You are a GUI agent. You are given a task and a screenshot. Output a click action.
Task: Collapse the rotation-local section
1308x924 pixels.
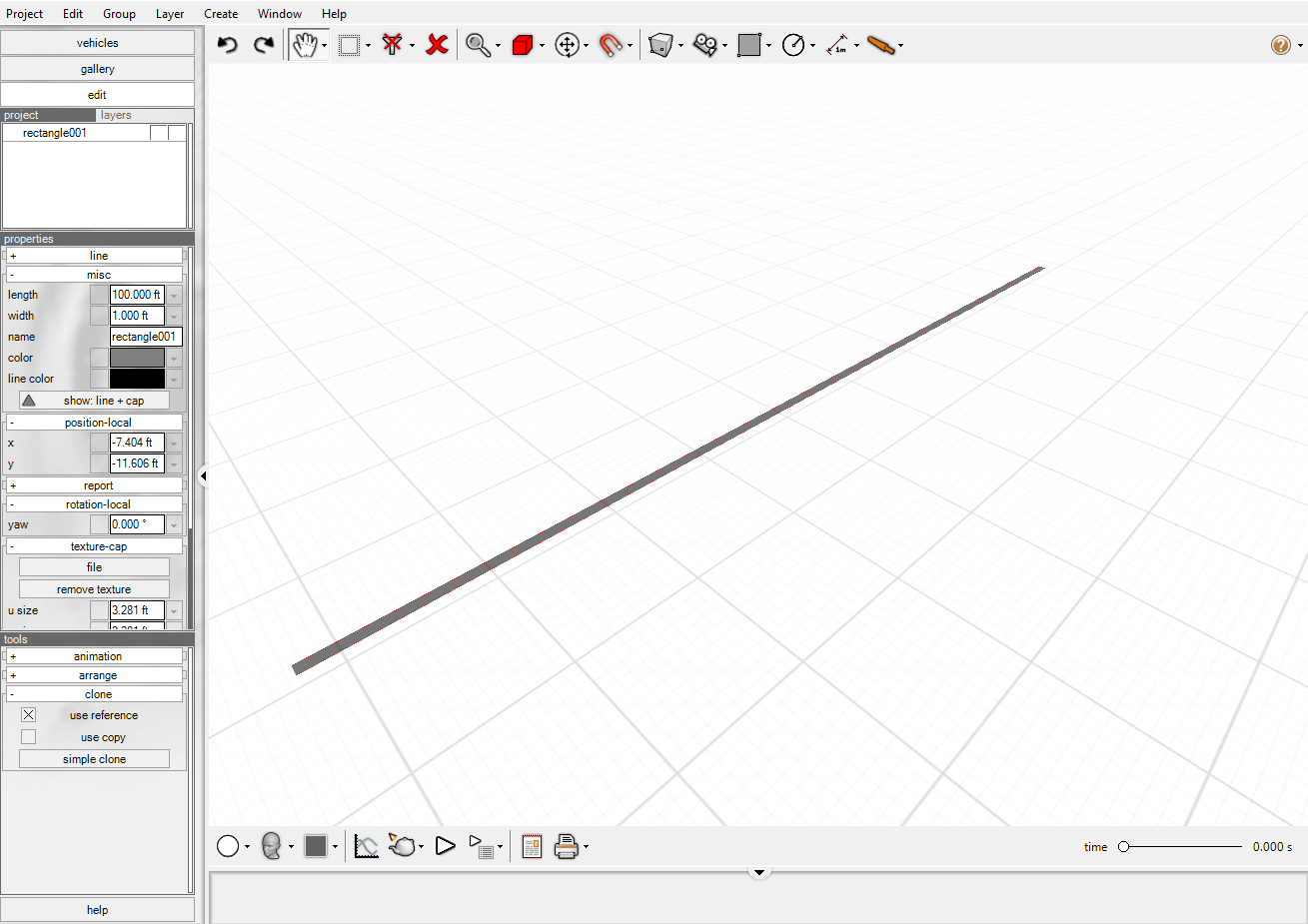click(x=95, y=504)
